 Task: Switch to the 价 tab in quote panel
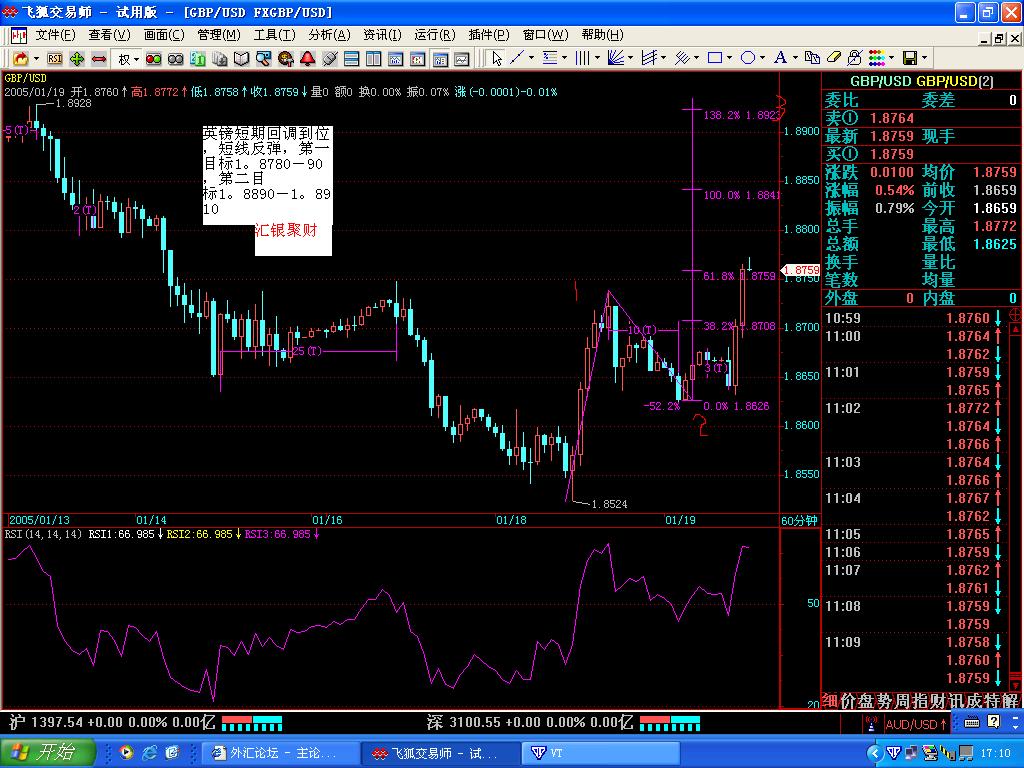pyautogui.click(x=848, y=701)
